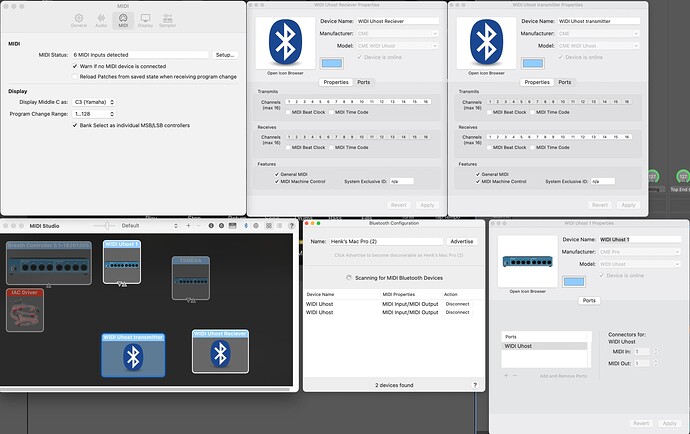Select Properties tab in WIDI Uhost transmitter window
The image size is (690, 434).
tap(537, 82)
